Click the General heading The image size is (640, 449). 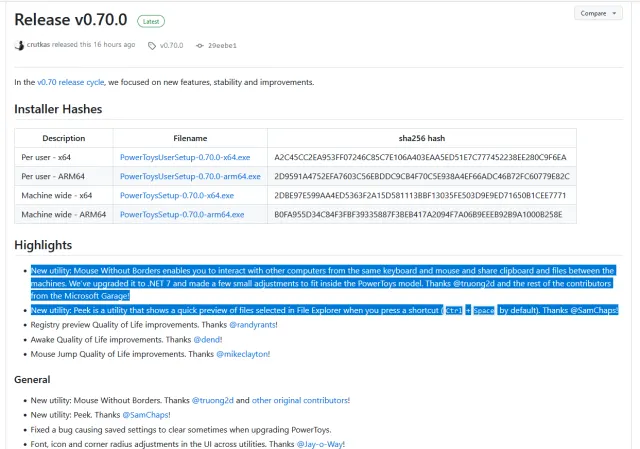32,380
